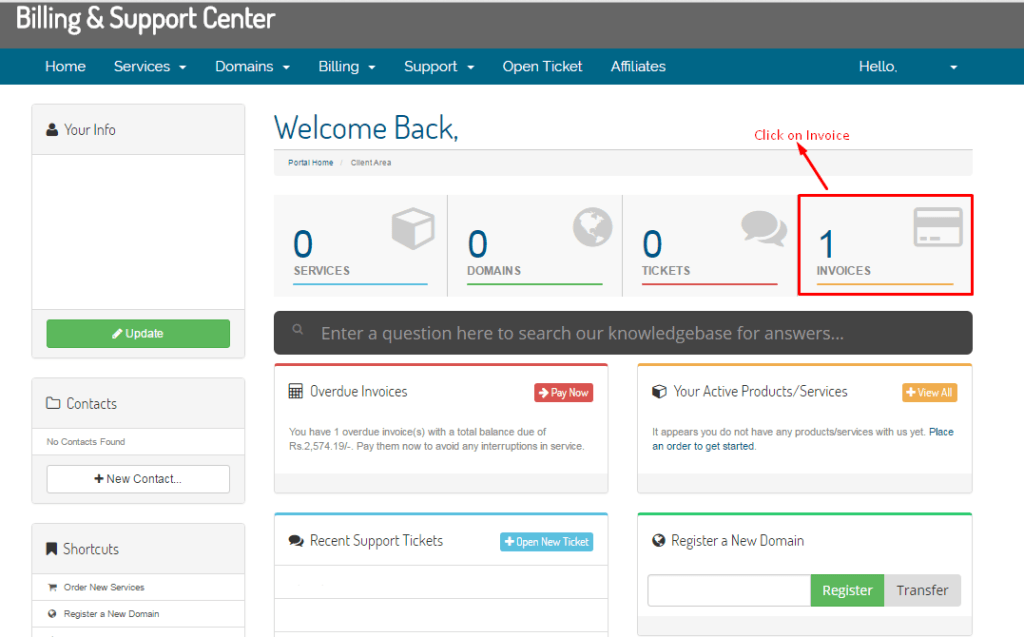Select Affiliates in the navigation bar
The height and width of the screenshot is (637, 1024).
(638, 67)
